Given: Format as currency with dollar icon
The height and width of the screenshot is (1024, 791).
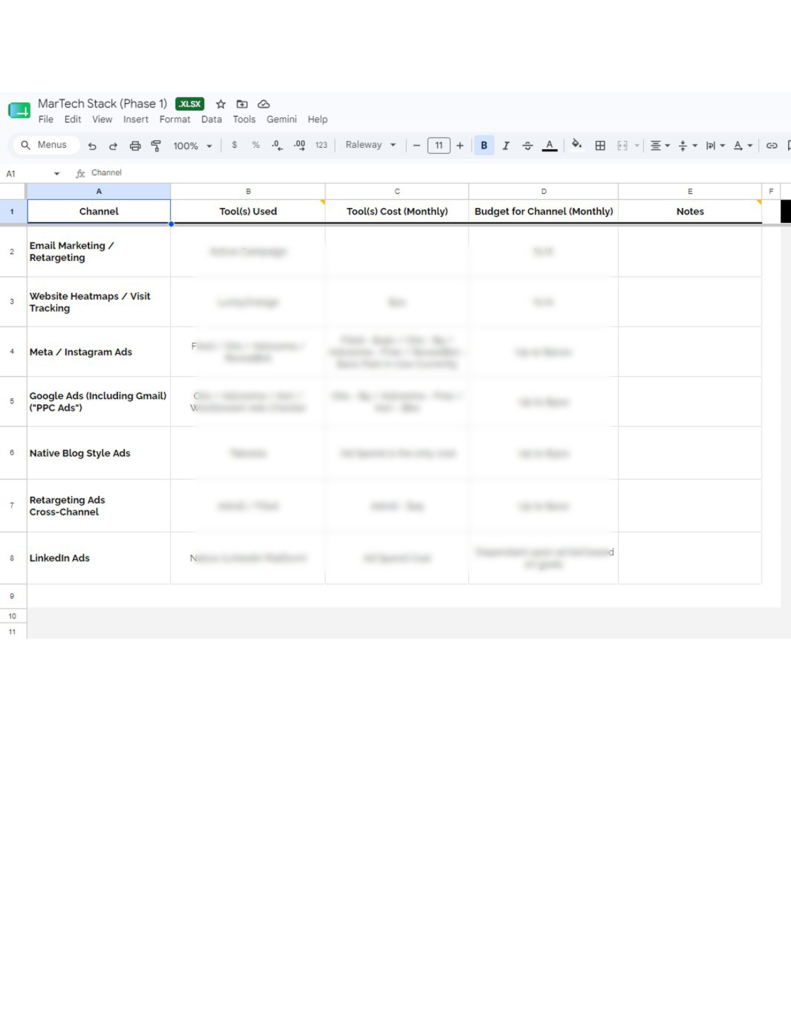Looking at the screenshot, I should 234,145.
